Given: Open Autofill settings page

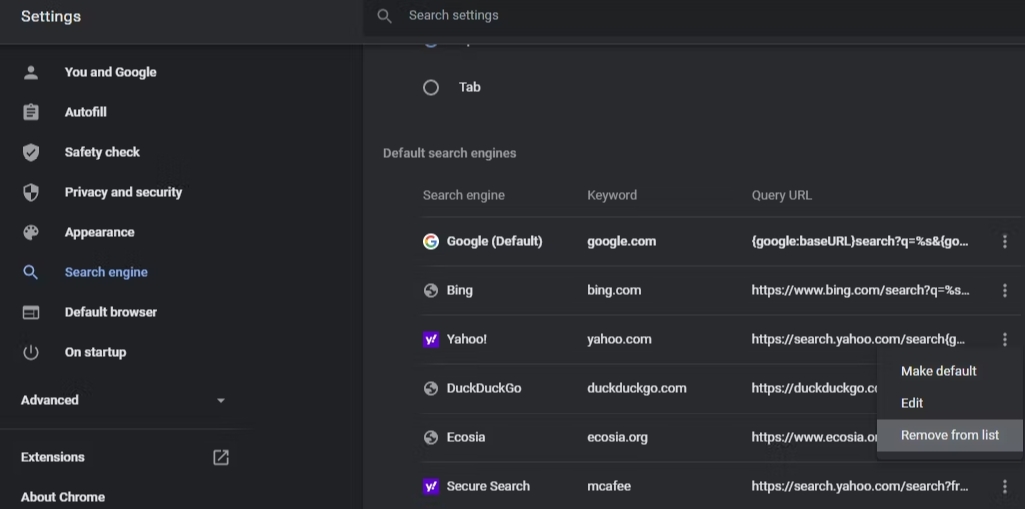Looking at the screenshot, I should 86,112.
